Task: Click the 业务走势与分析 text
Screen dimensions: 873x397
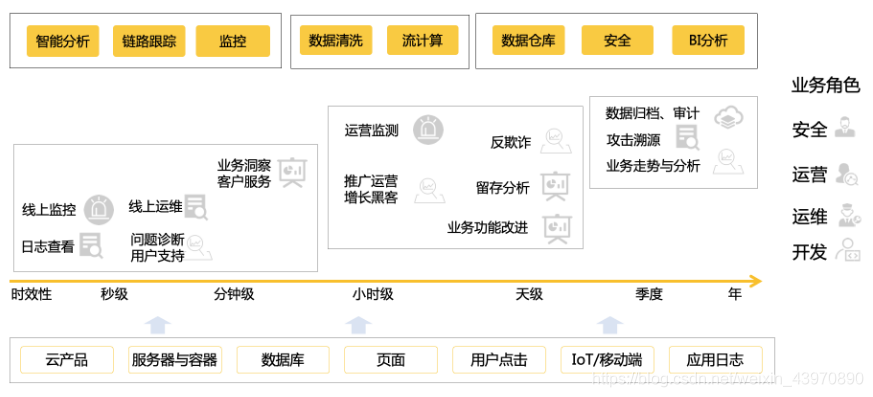Action: 653,165
